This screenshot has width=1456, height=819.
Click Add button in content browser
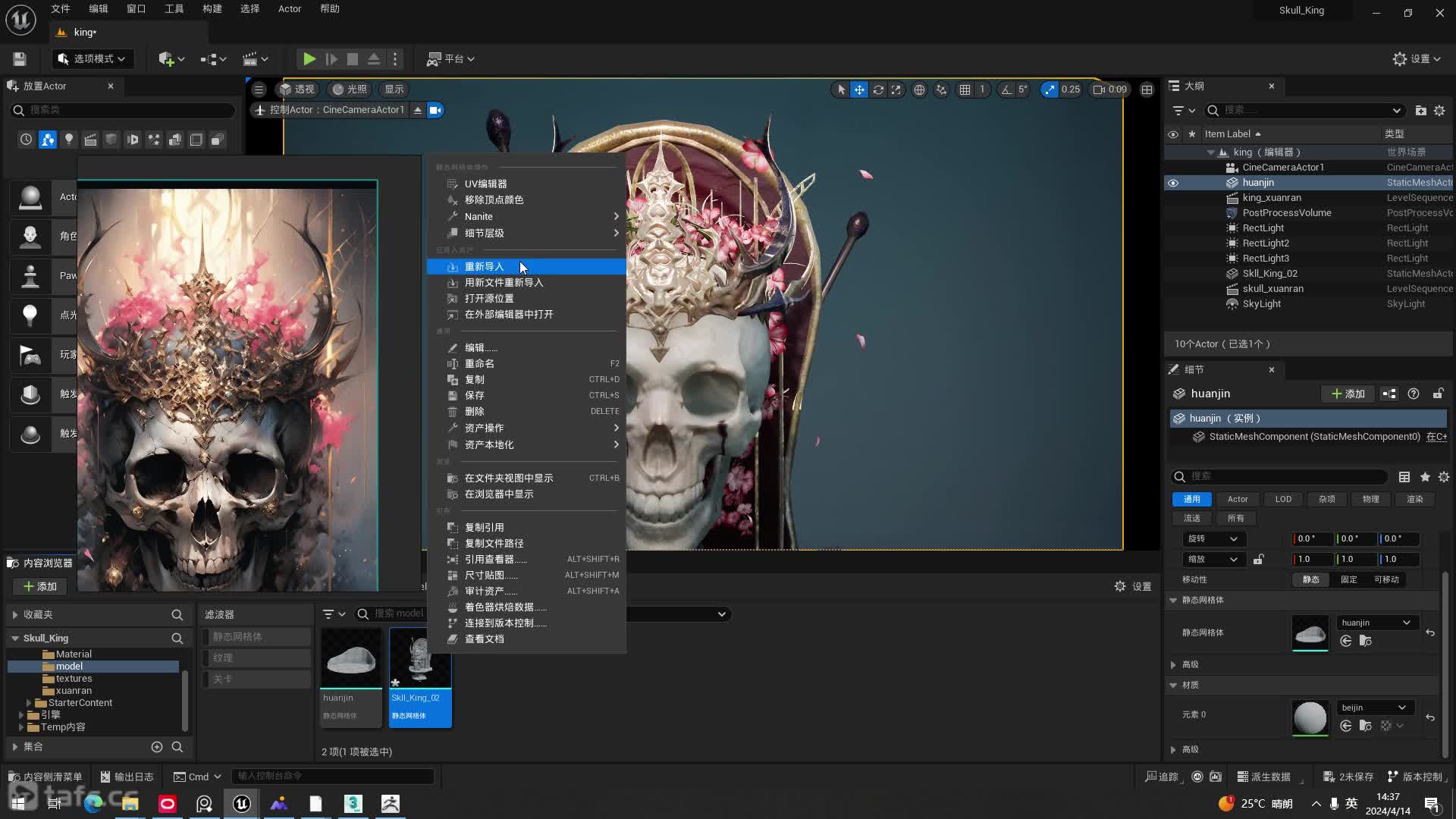tap(40, 587)
